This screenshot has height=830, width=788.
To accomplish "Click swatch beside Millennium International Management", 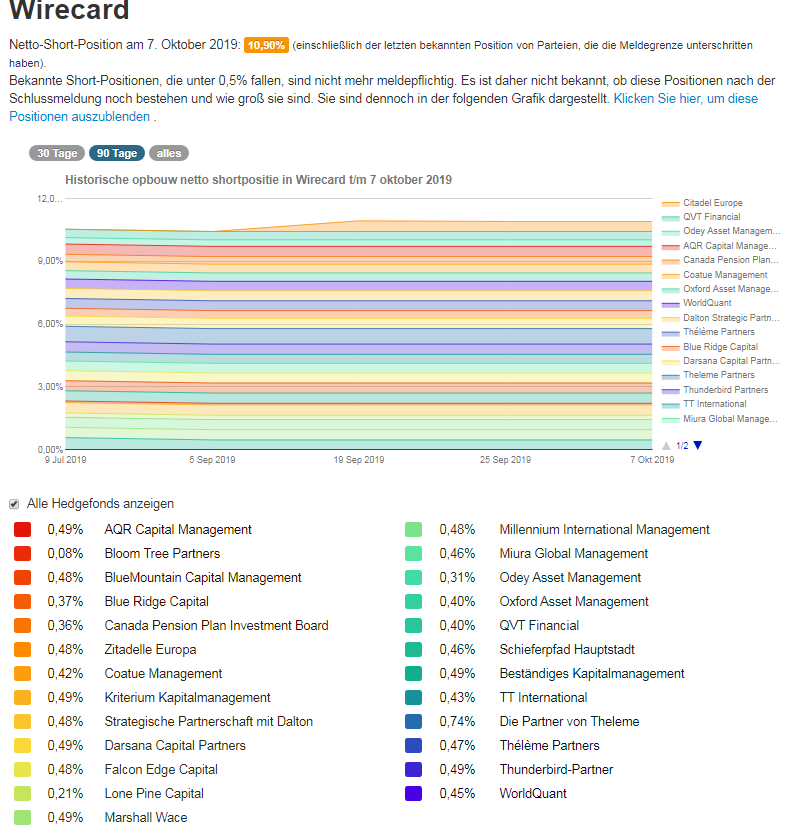I will (413, 529).
